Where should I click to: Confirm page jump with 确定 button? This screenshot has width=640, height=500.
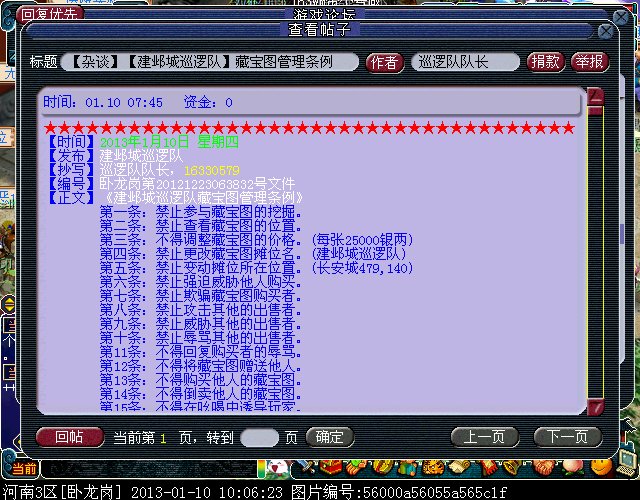329,438
